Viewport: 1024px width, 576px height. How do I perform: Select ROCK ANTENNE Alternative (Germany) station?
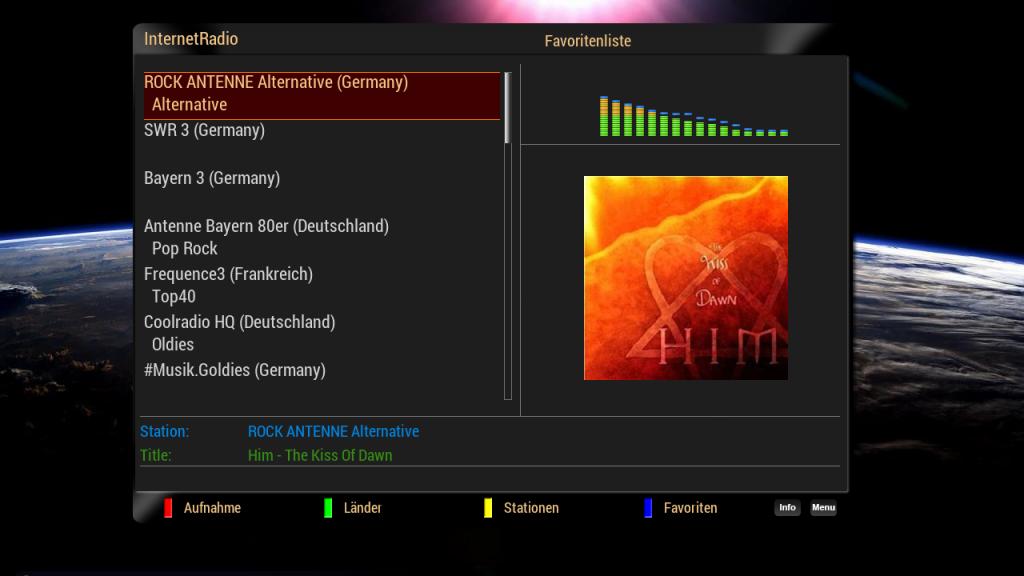tap(322, 95)
